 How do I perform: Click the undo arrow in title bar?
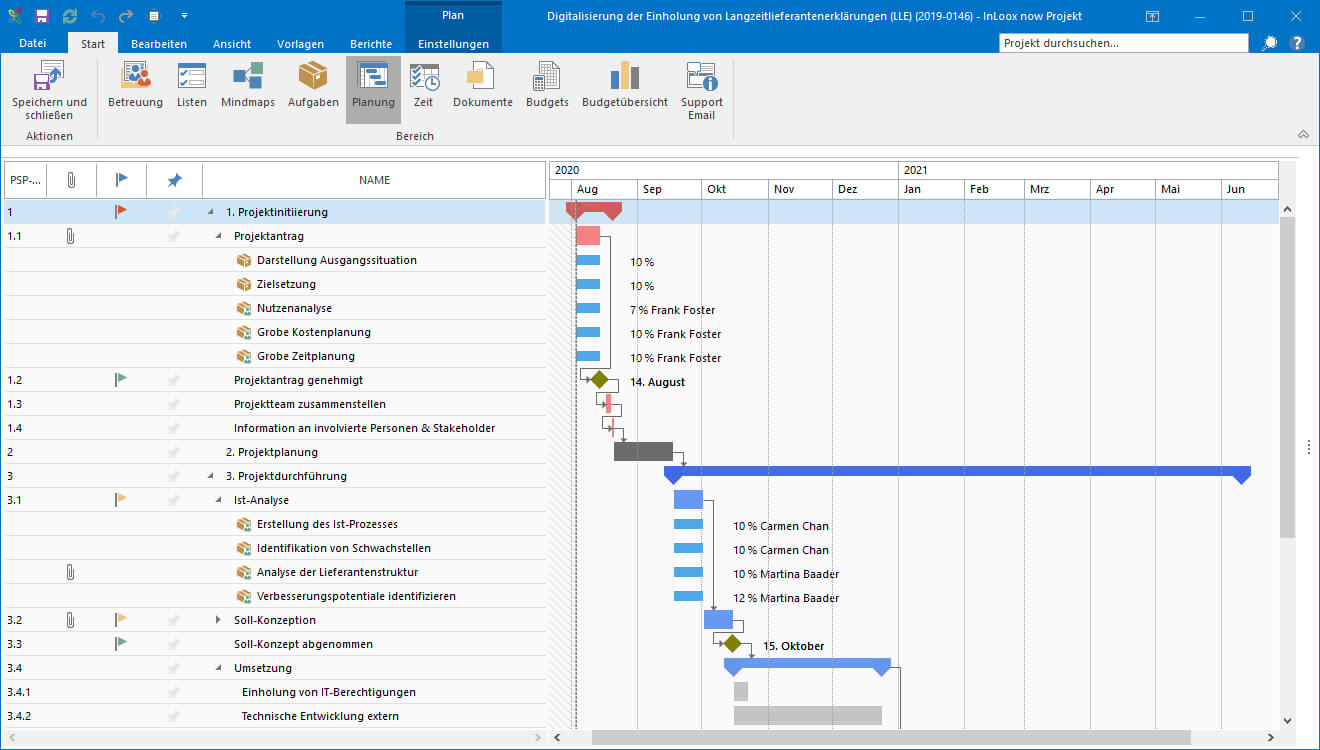point(97,16)
